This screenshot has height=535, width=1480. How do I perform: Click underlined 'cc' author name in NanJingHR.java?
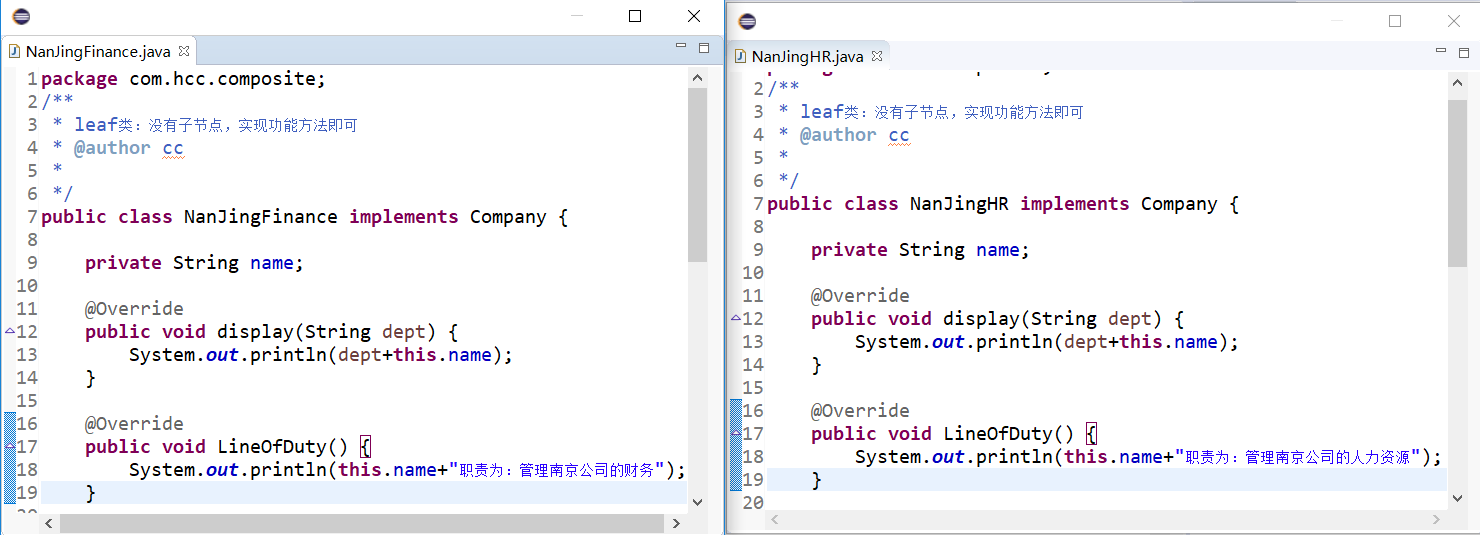(899, 135)
